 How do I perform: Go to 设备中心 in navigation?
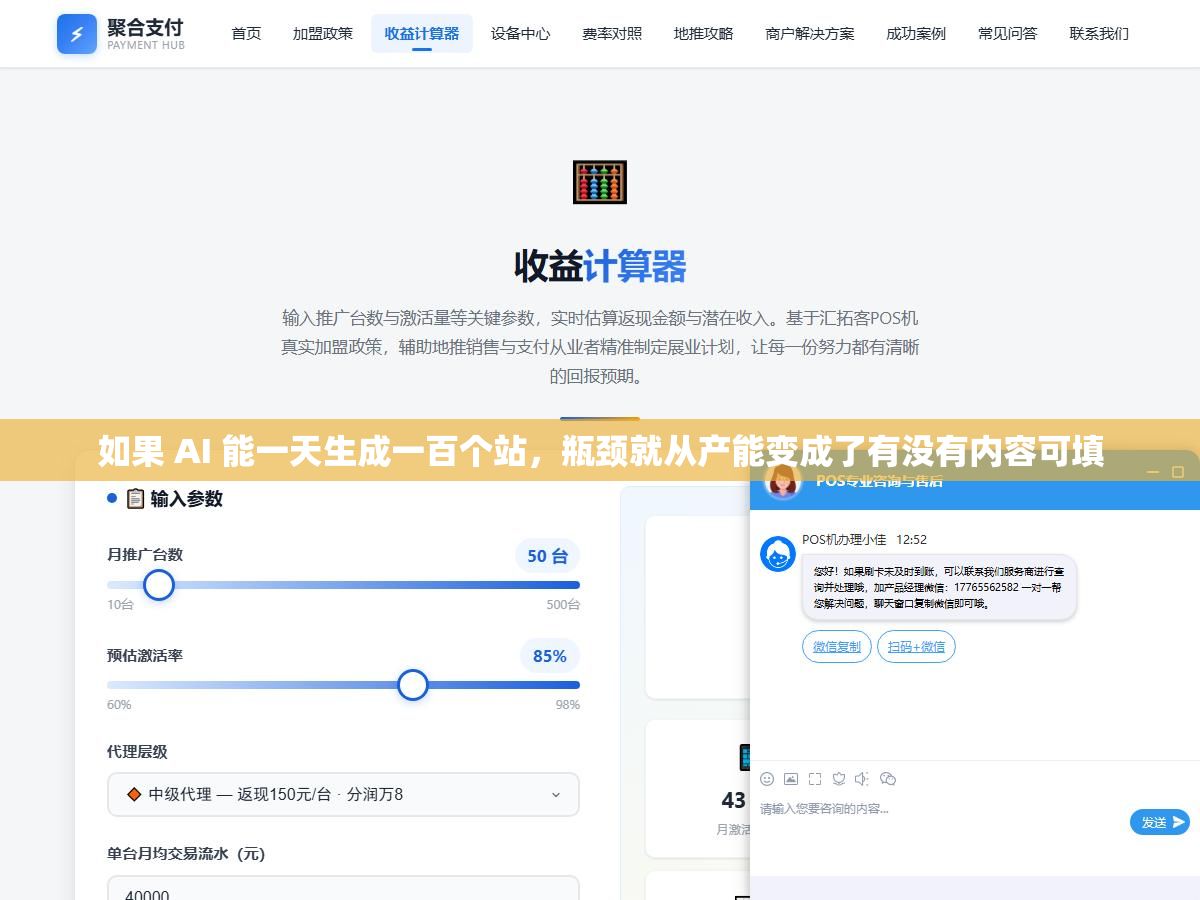520,33
